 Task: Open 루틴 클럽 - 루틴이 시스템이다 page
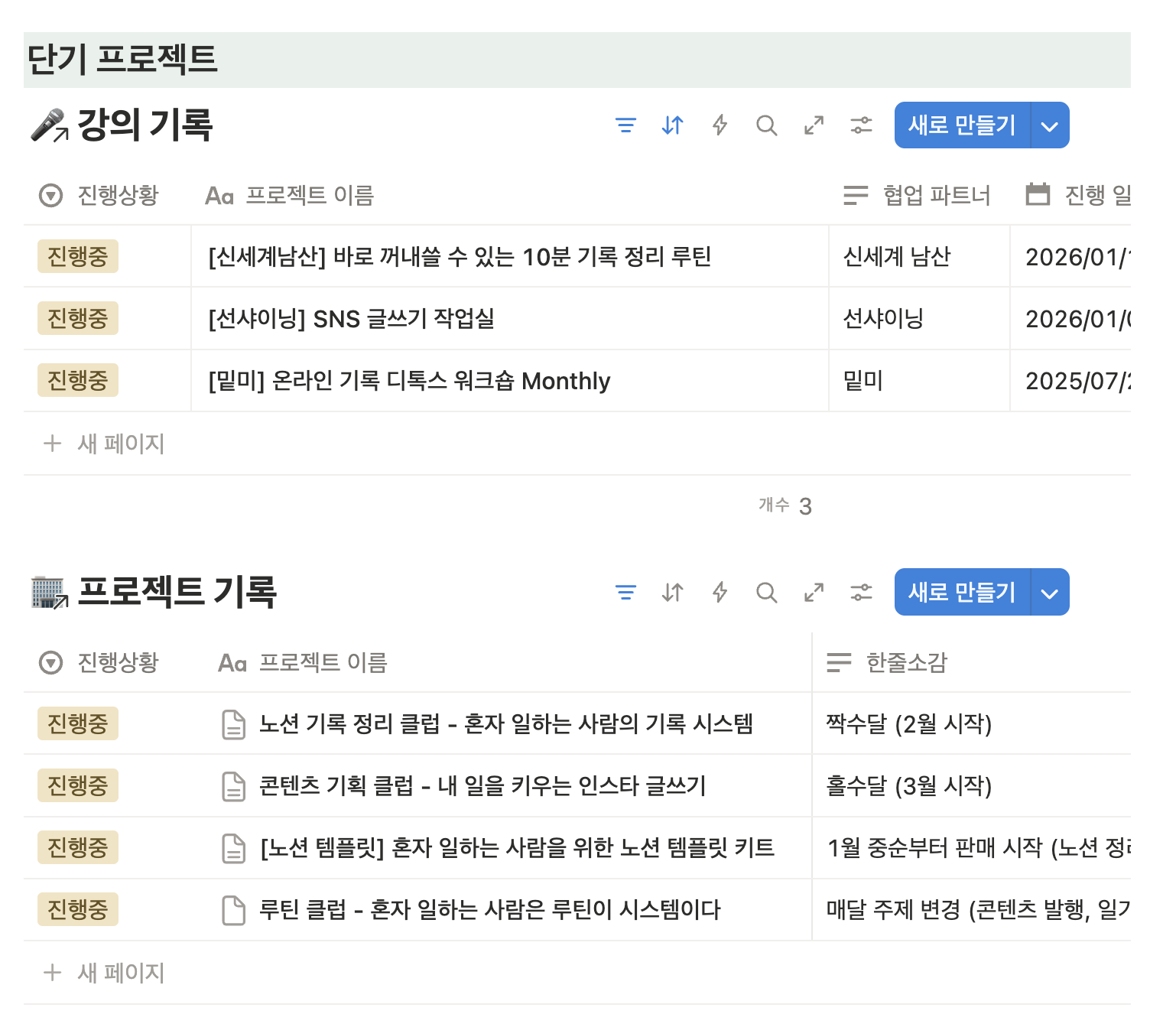tap(489, 910)
